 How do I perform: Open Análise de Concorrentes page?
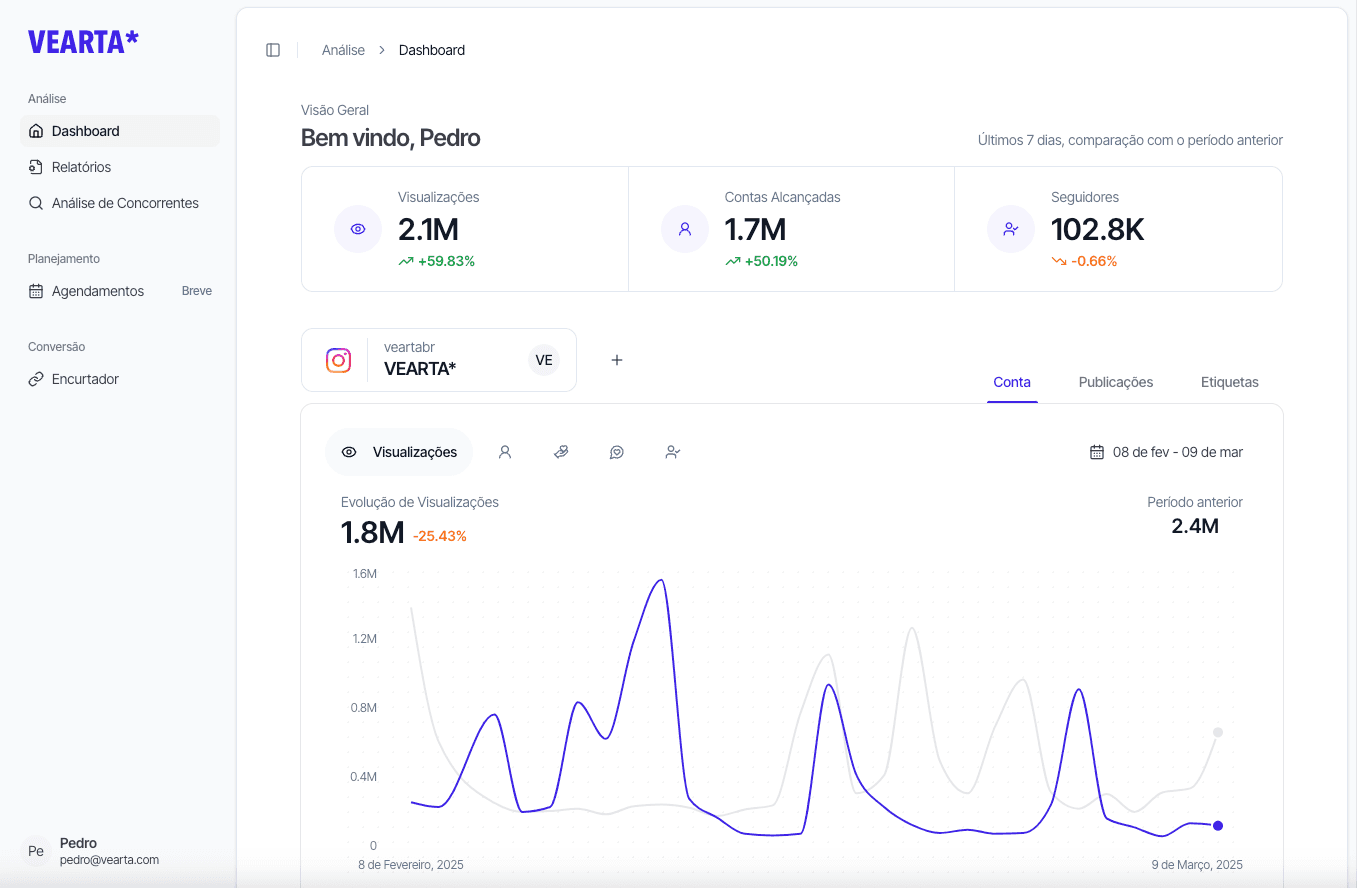[x=125, y=203]
